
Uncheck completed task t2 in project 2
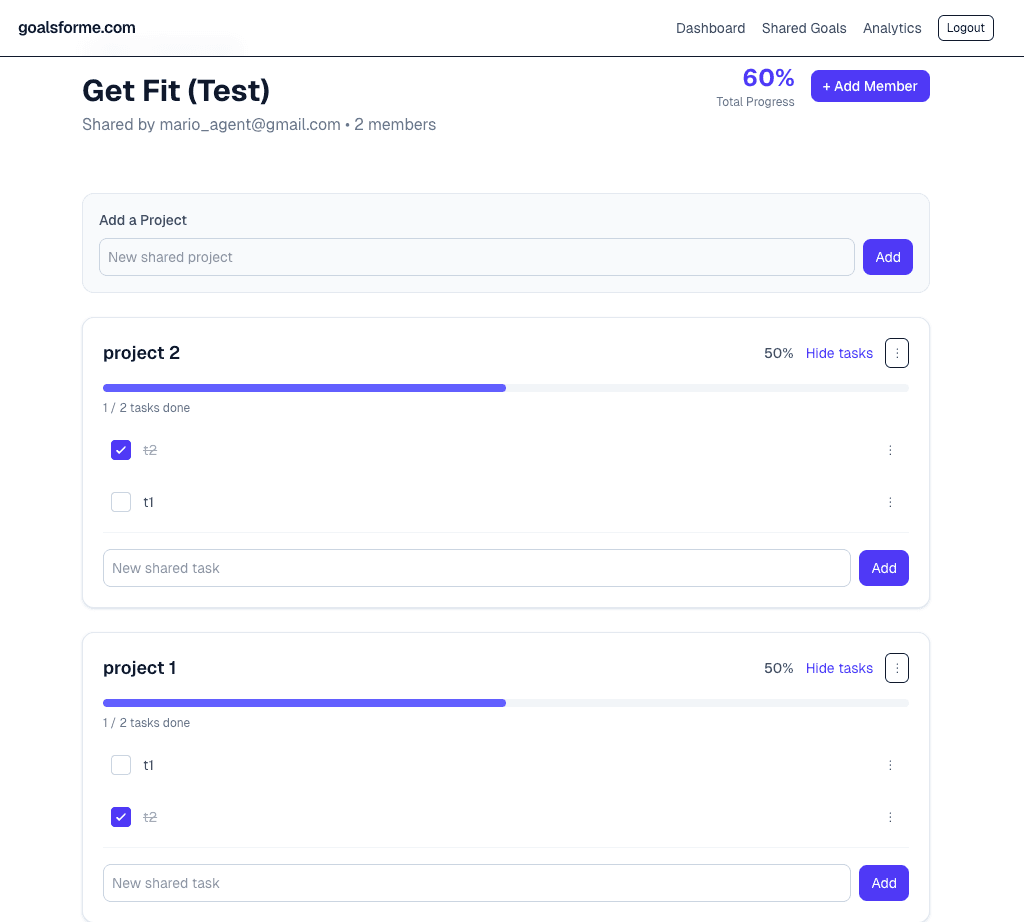[x=120, y=450]
